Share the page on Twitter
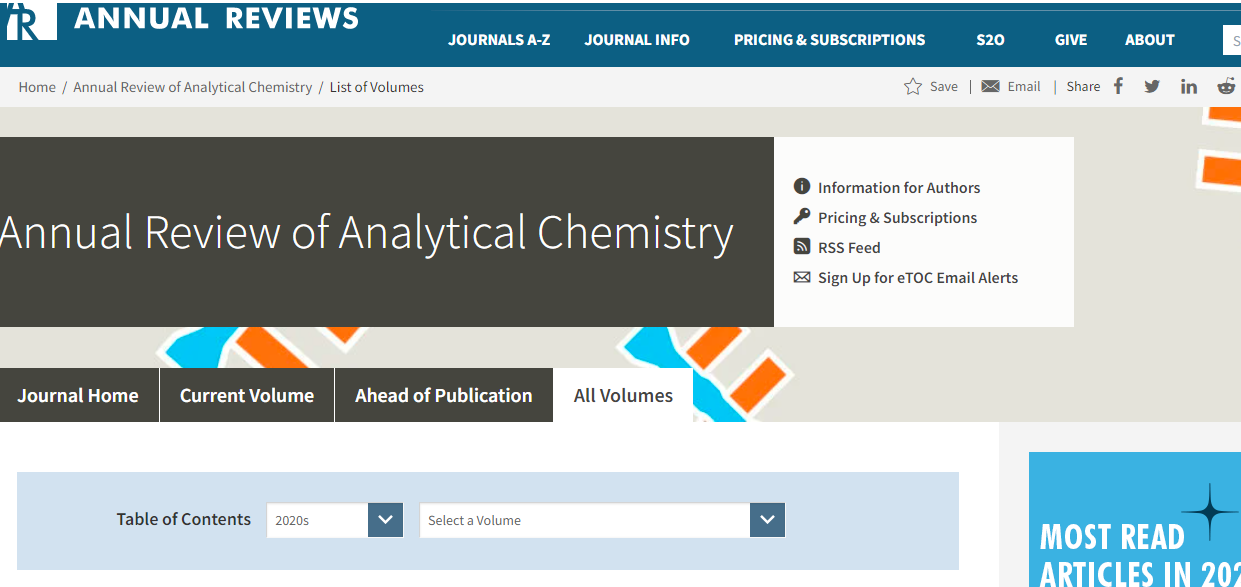 (1152, 87)
